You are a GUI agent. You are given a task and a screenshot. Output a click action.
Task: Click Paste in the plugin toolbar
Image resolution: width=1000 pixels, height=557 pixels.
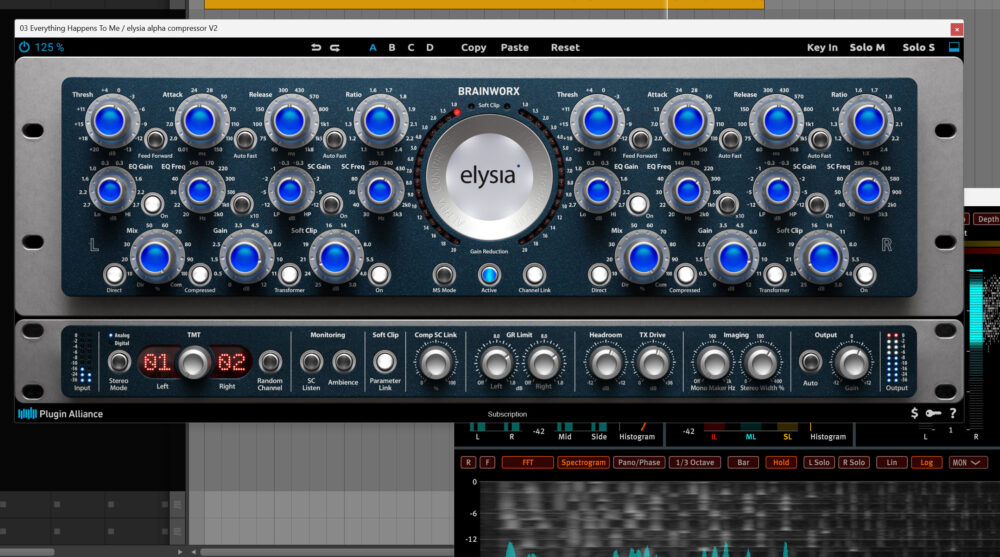pos(515,47)
